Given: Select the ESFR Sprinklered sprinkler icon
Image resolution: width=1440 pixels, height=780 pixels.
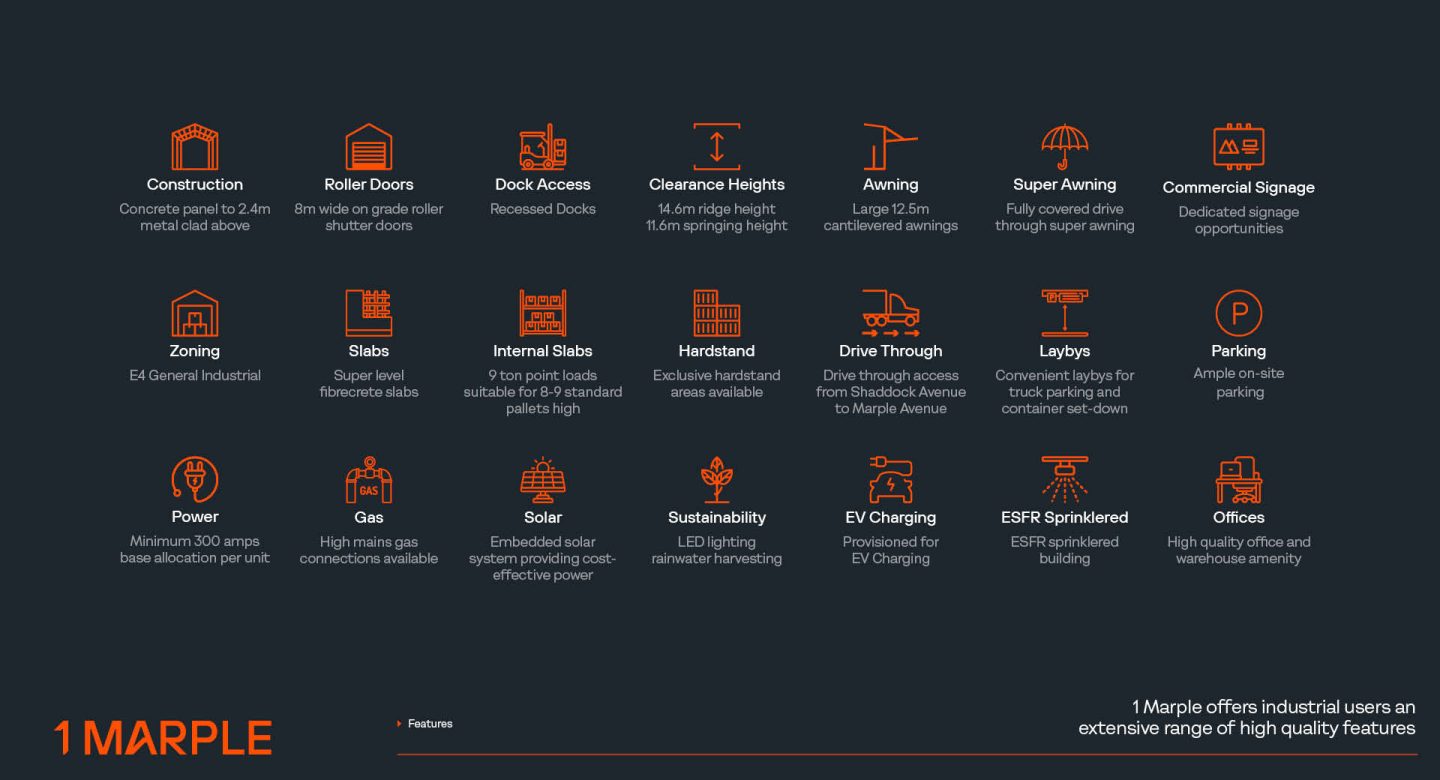Looking at the screenshot, I should (1065, 480).
